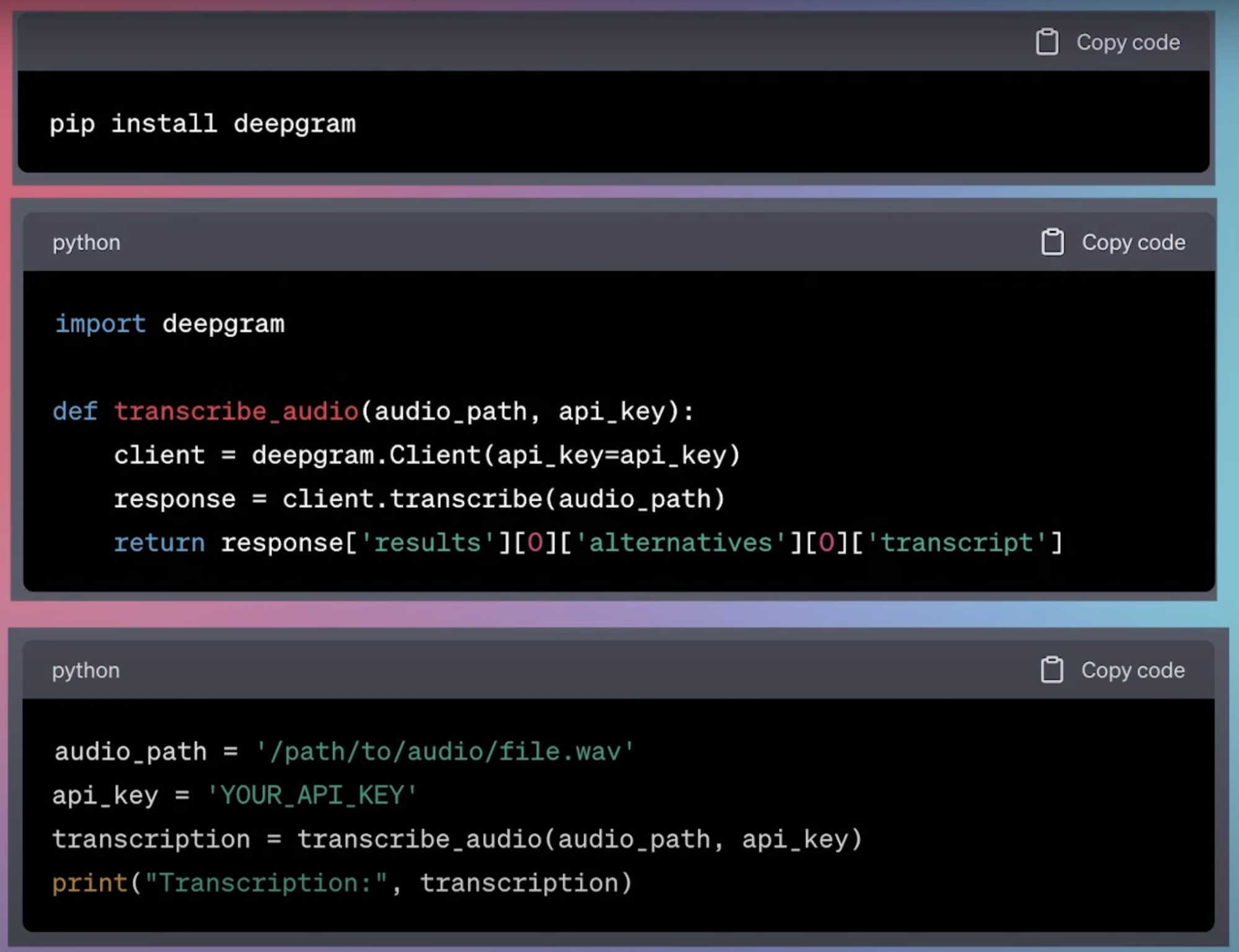Click the print keyword in last line

[90, 883]
